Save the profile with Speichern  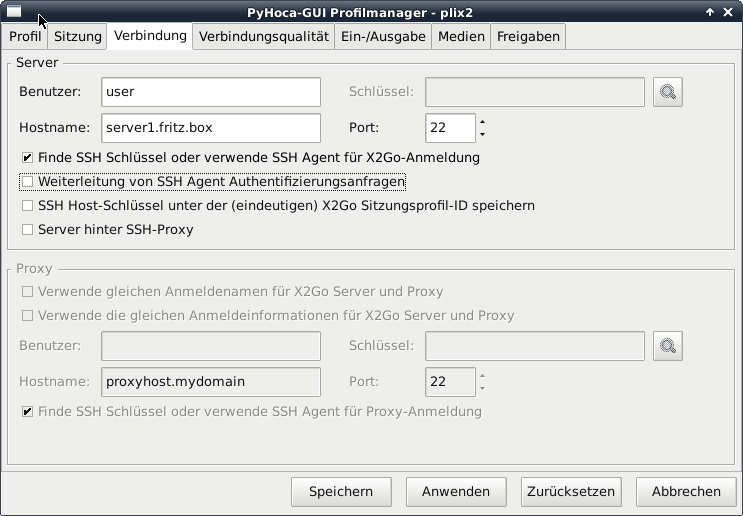point(341,492)
